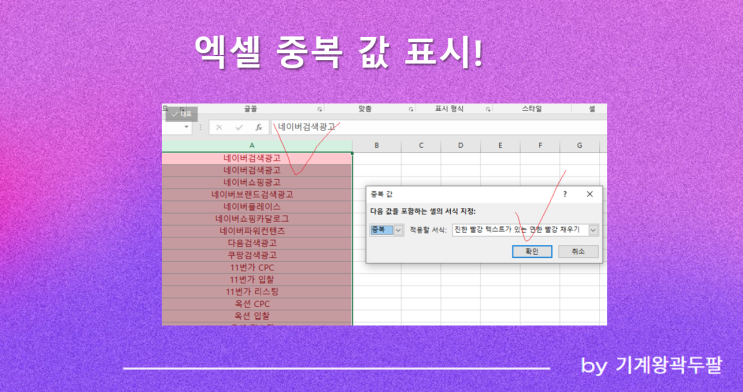743x392 pixels.
Task: Click the 다음검색광고 cell
Action: click(257, 243)
